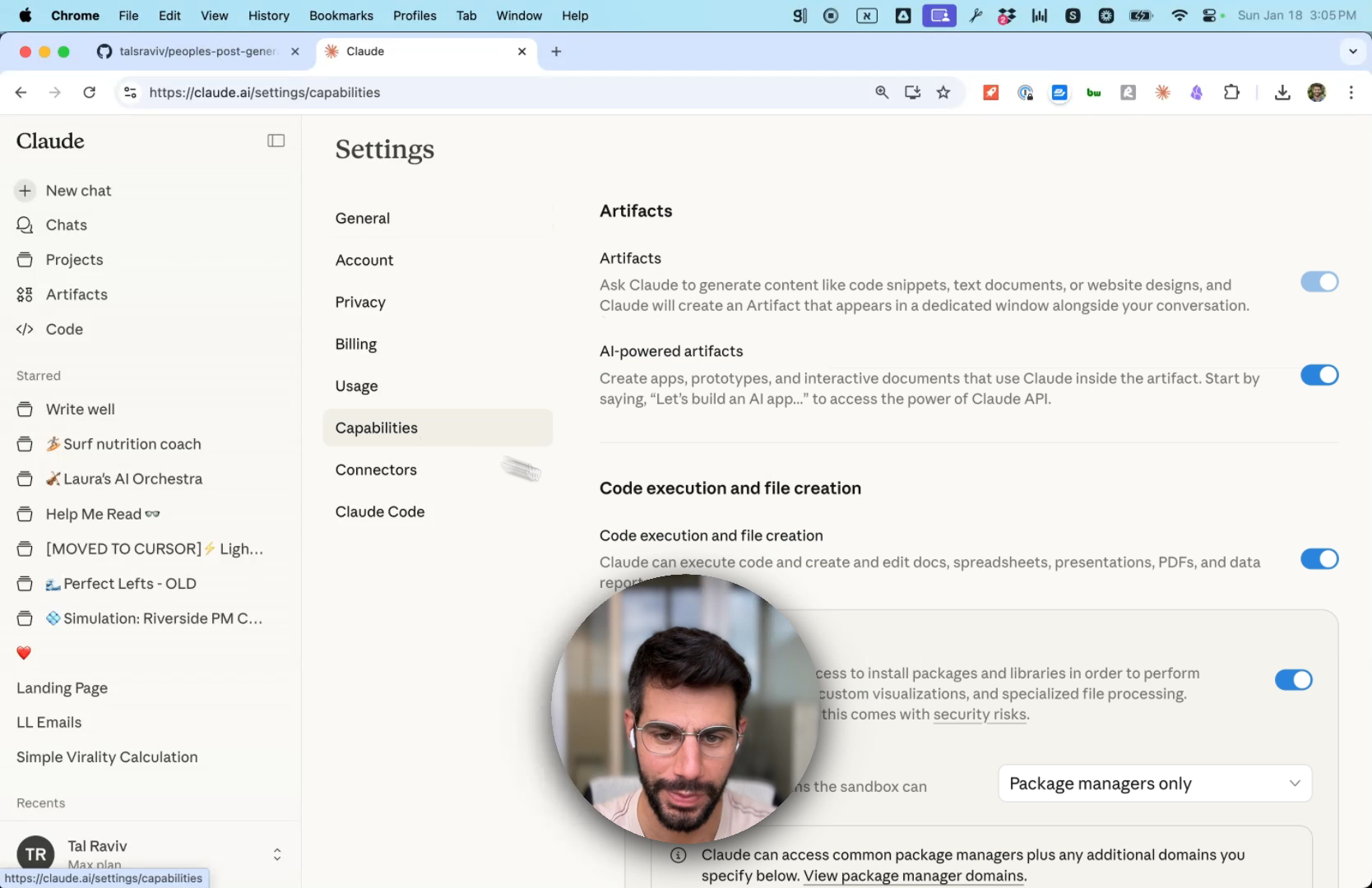Go to Connectors settings tab
The image size is (1372, 888).
(376, 470)
